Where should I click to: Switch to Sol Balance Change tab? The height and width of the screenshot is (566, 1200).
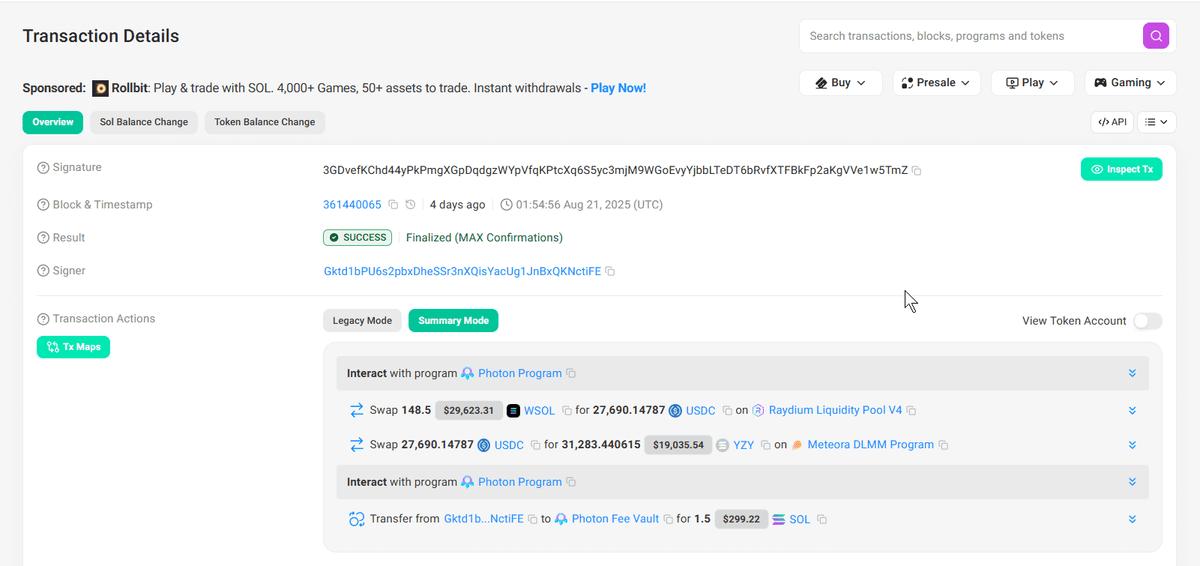click(x=144, y=122)
